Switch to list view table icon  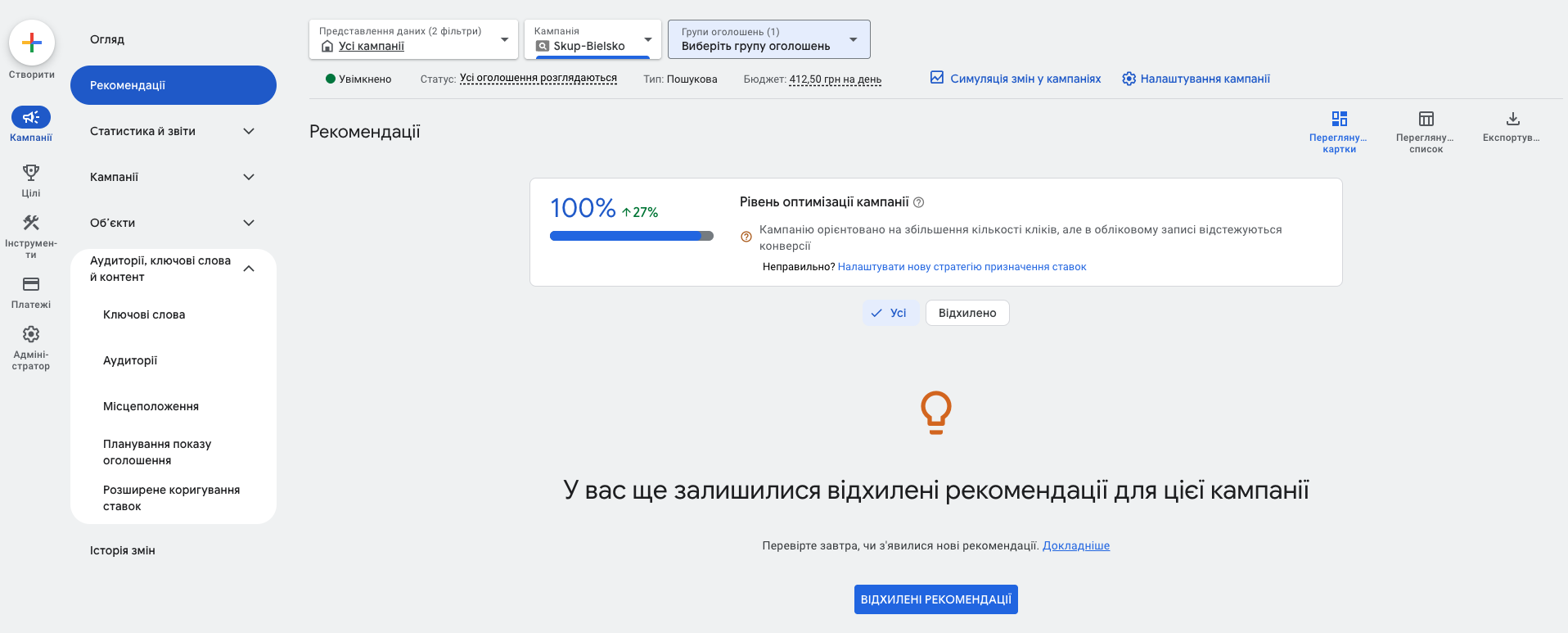point(1426,119)
